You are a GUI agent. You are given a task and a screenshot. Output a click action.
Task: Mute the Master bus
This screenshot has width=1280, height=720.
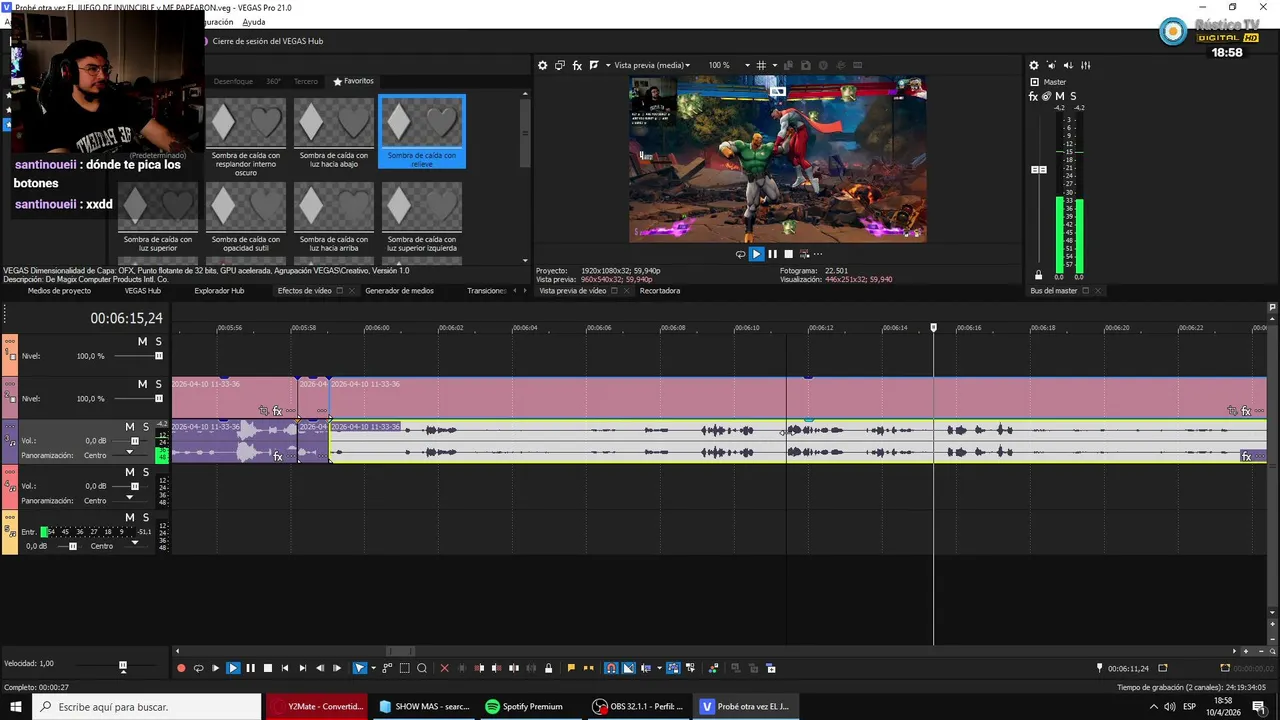pos(1060,97)
